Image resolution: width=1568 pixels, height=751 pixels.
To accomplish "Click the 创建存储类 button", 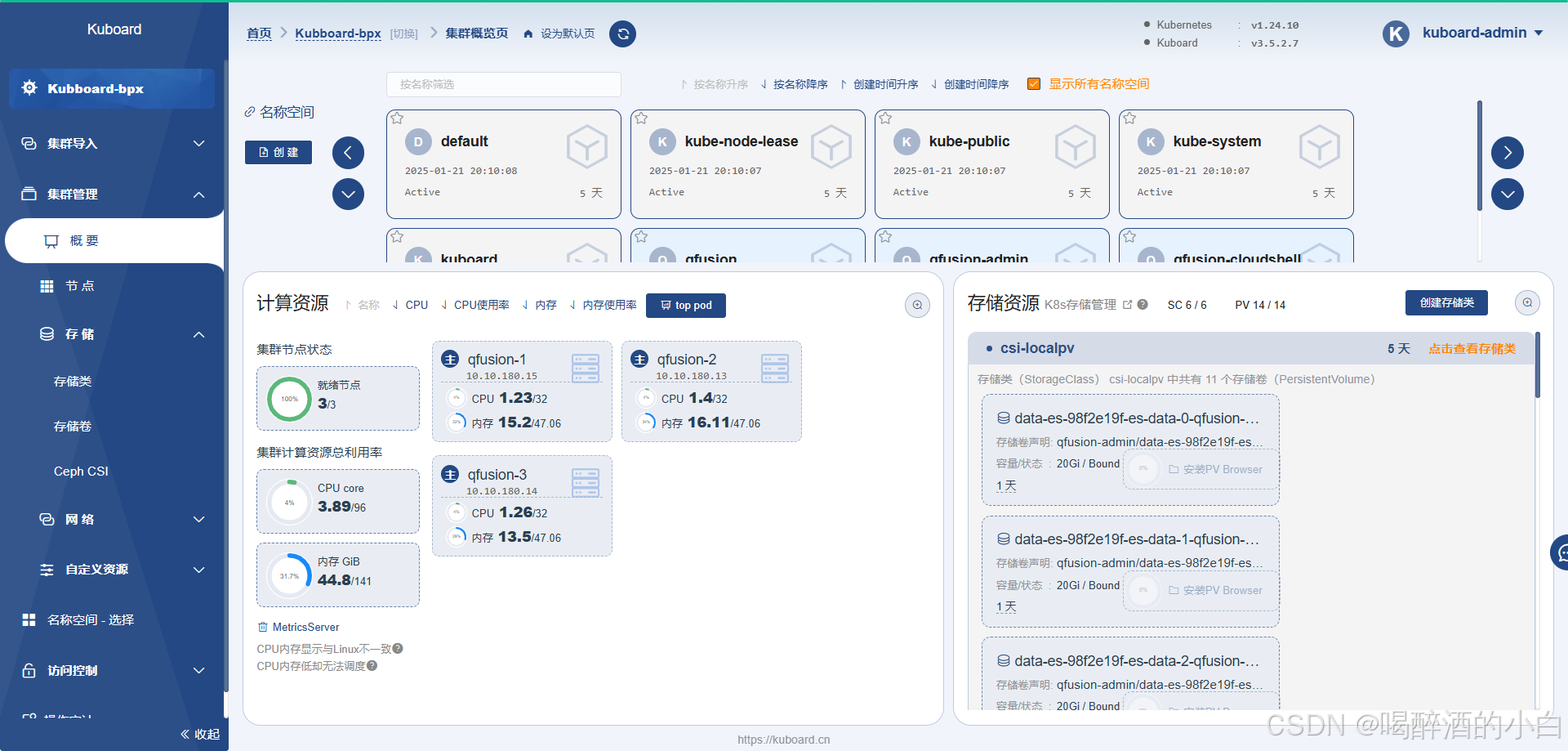I will point(1445,303).
